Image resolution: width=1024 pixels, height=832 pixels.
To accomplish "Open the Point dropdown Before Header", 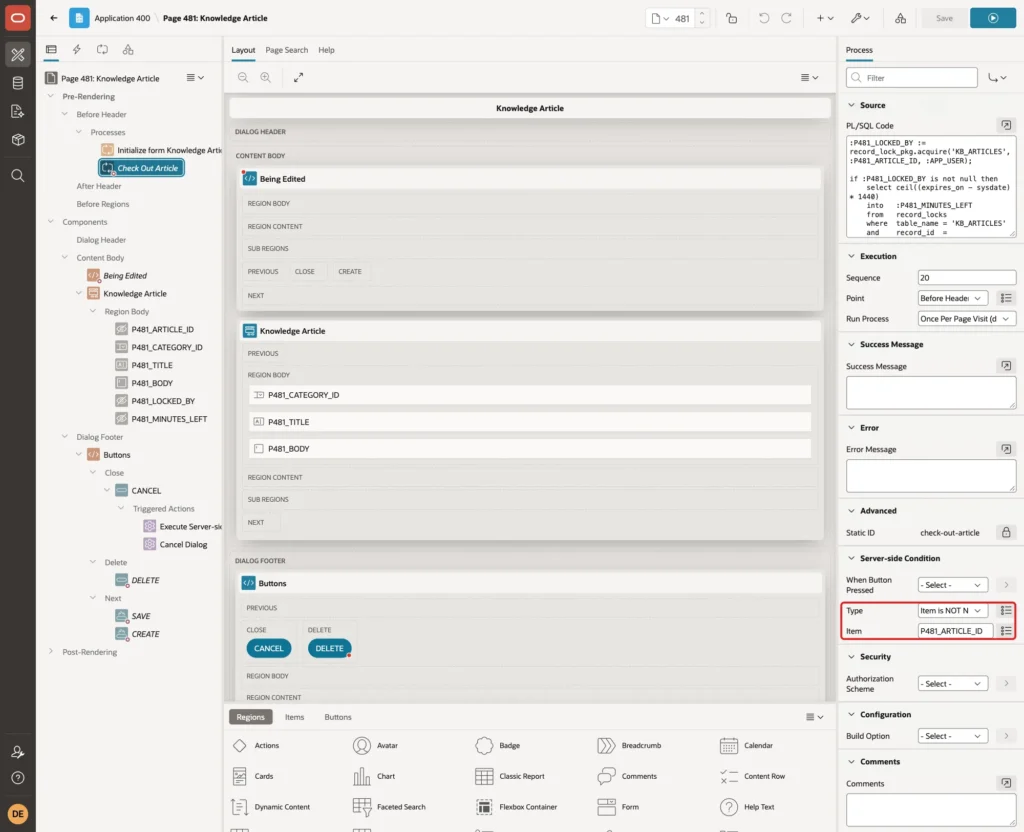I will pyautogui.click(x=952, y=298).
